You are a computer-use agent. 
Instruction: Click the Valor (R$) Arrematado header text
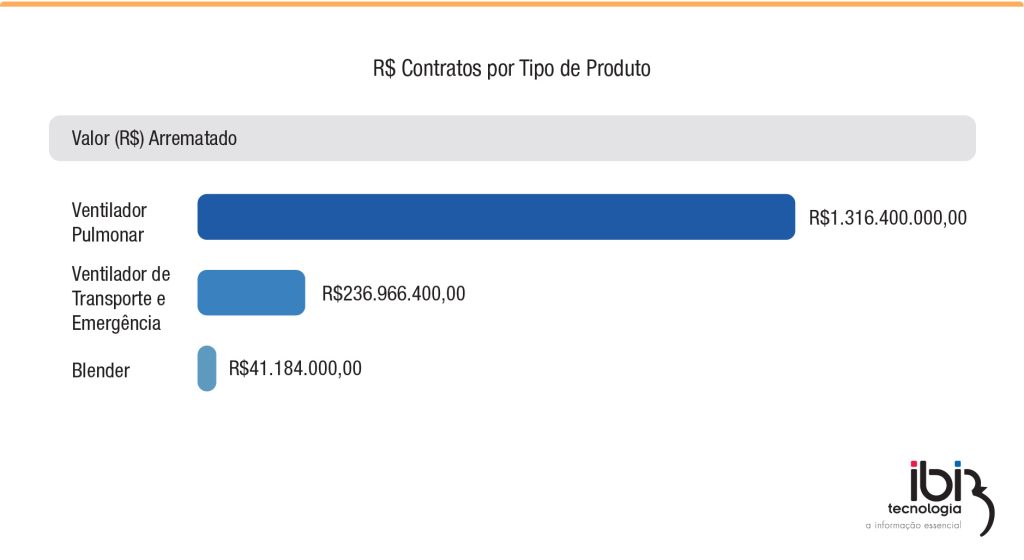[x=154, y=138]
